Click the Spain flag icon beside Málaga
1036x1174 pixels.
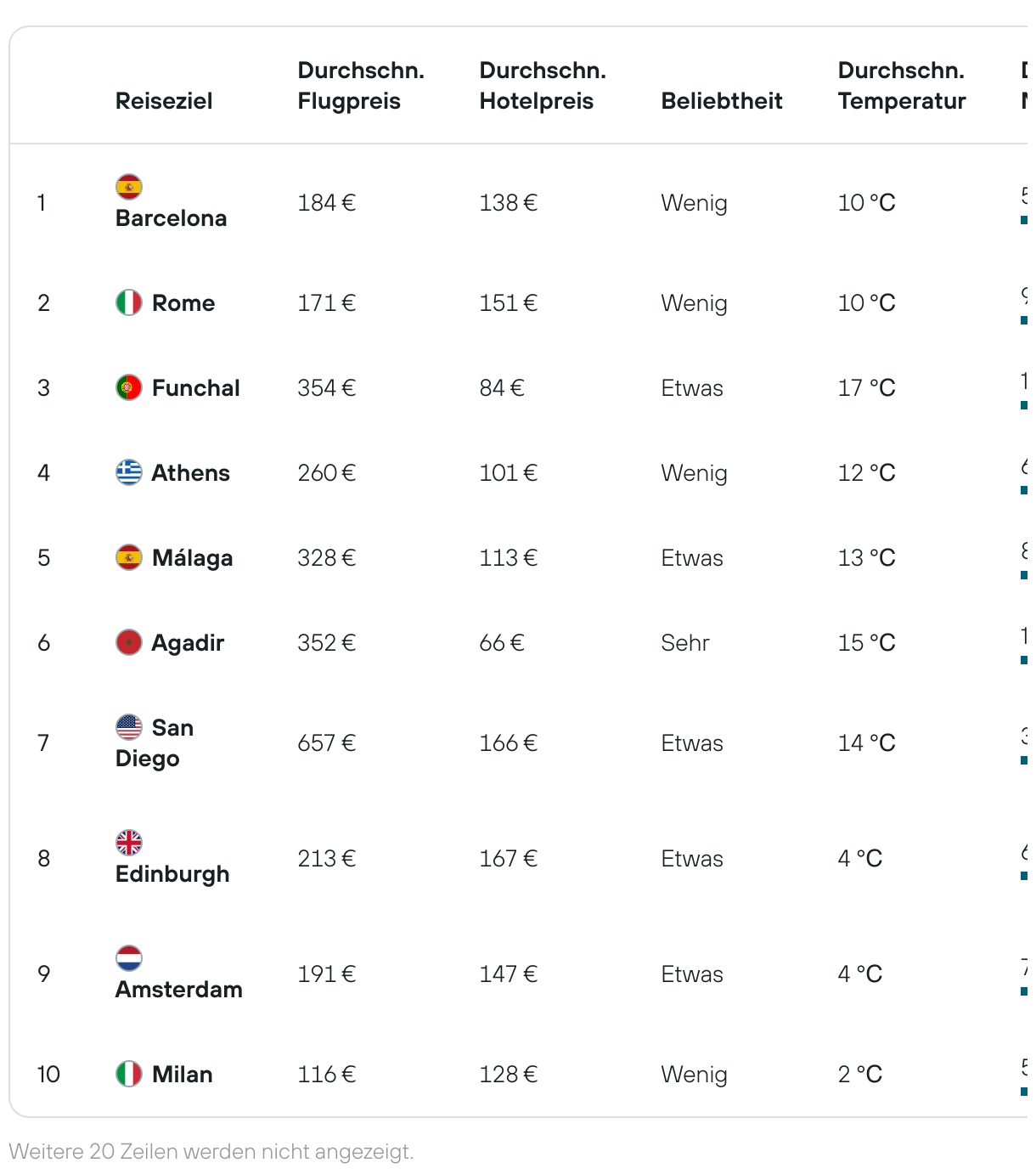click(129, 557)
